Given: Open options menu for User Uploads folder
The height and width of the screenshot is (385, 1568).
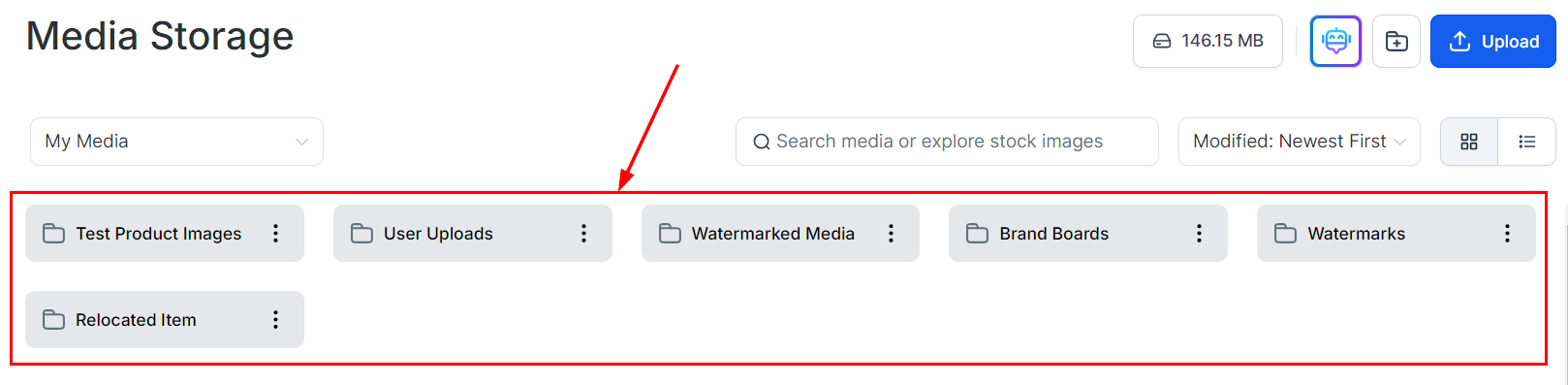Looking at the screenshot, I should click(x=583, y=233).
